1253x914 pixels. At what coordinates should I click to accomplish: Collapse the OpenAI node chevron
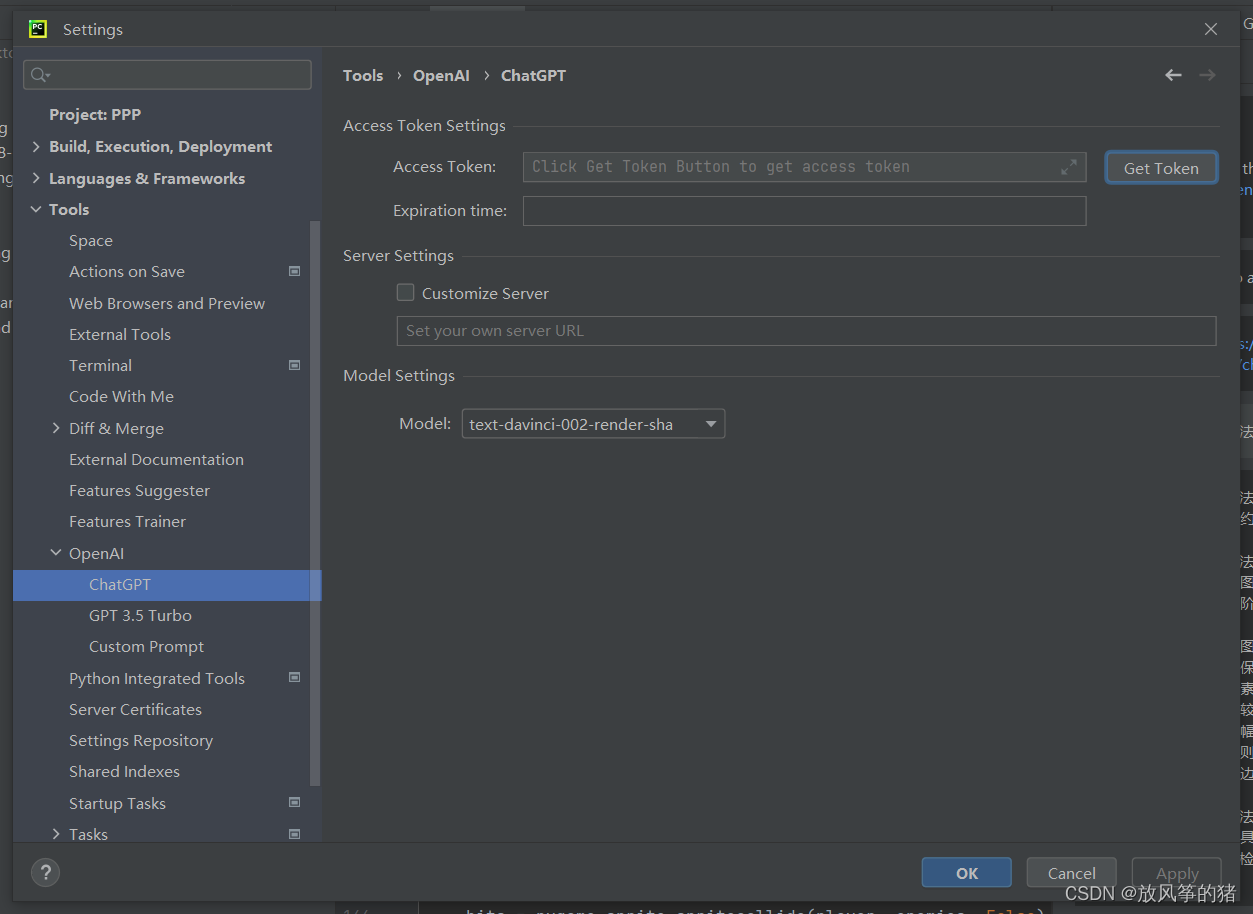pos(56,553)
